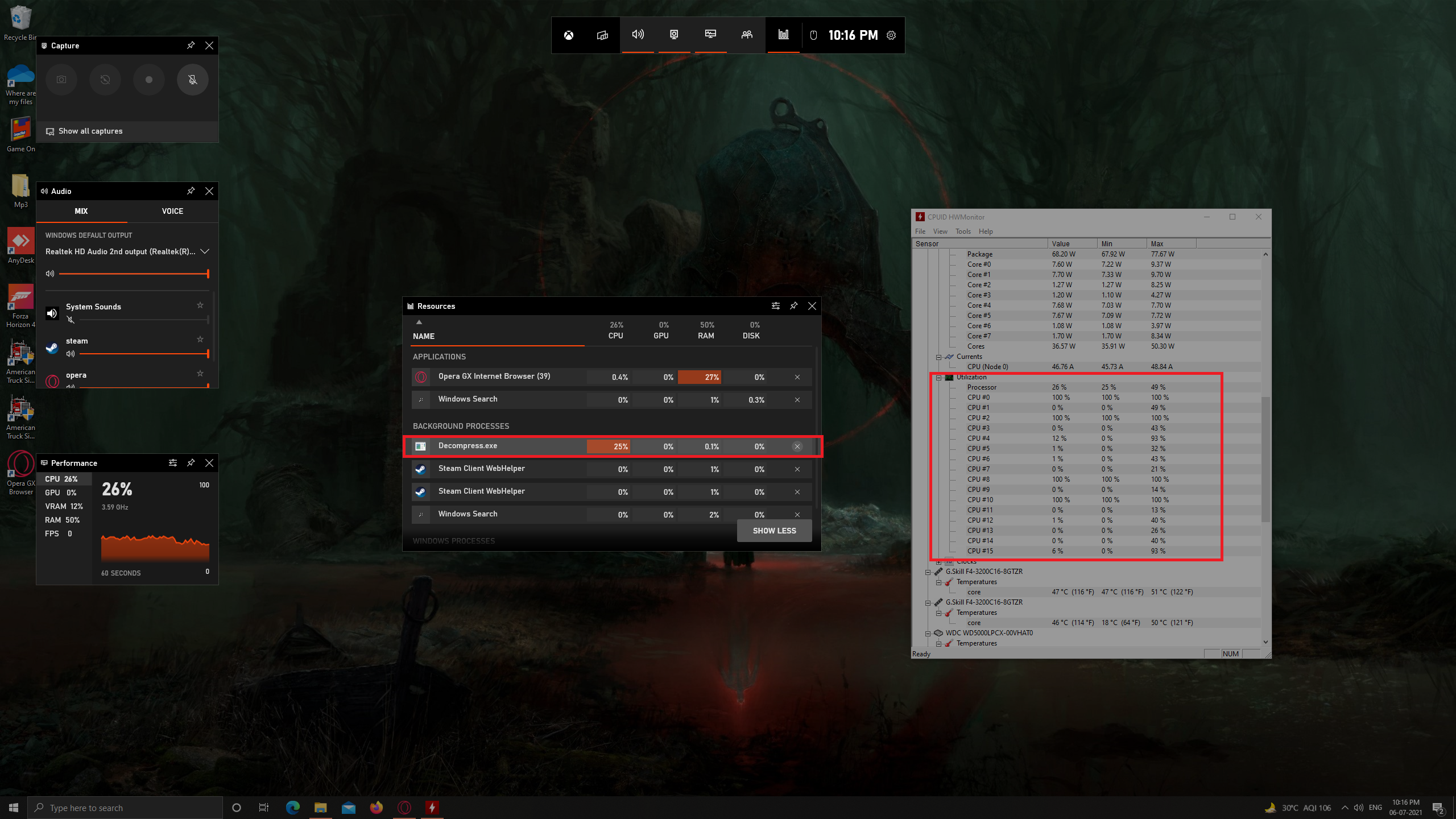Favorite the steam audio source with its star
This screenshot has width=1456, height=819.
pyautogui.click(x=200, y=340)
